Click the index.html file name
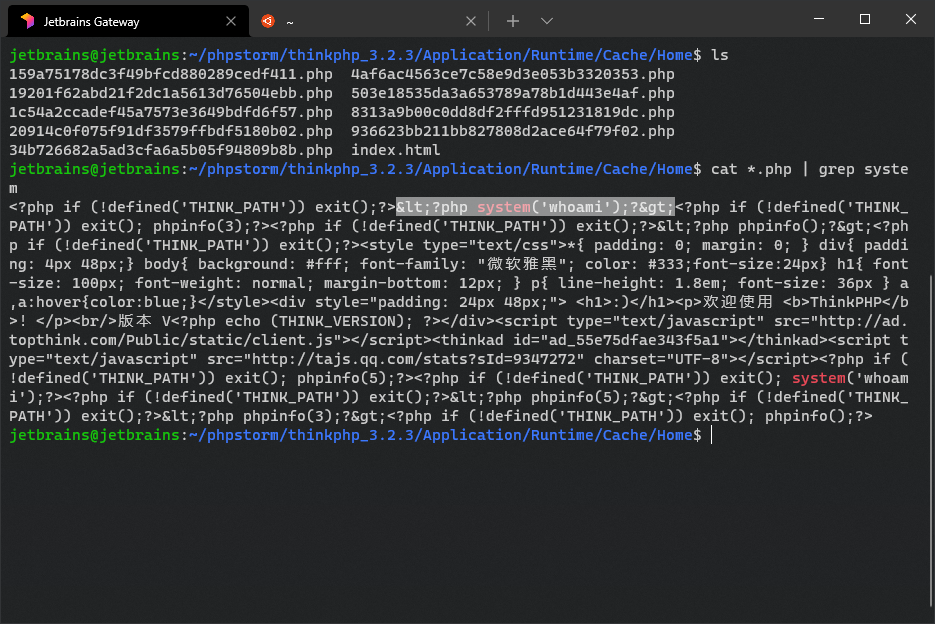 [x=396, y=150]
